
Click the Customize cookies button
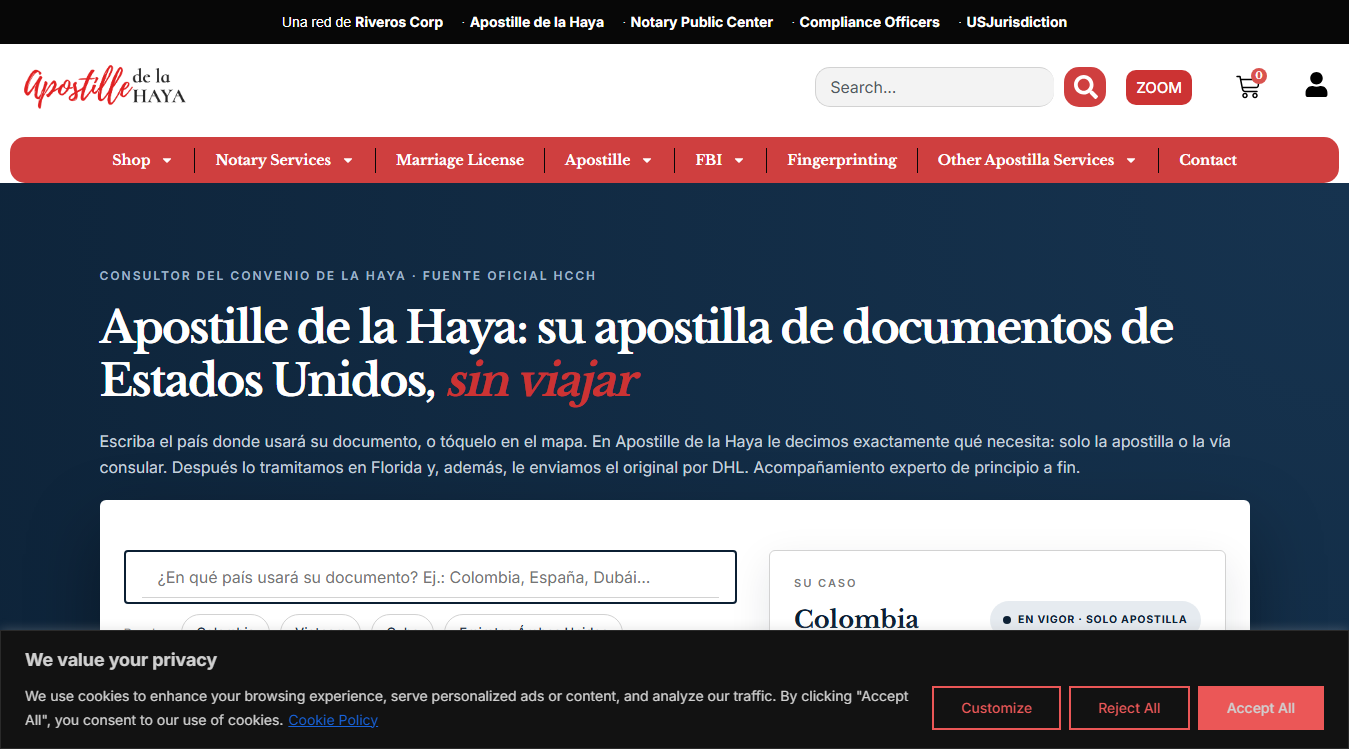(996, 708)
